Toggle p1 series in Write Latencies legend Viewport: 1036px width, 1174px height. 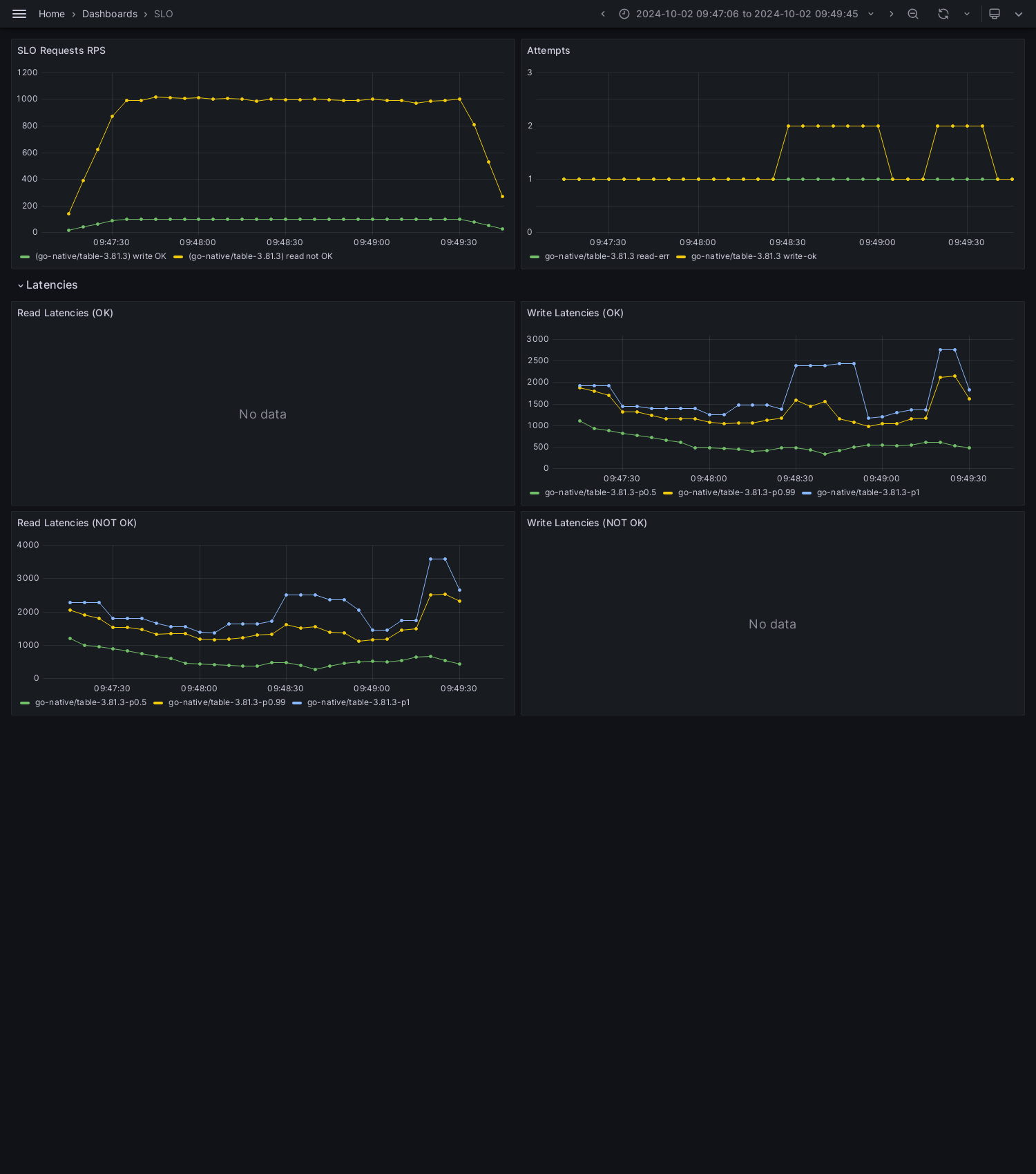tap(868, 492)
